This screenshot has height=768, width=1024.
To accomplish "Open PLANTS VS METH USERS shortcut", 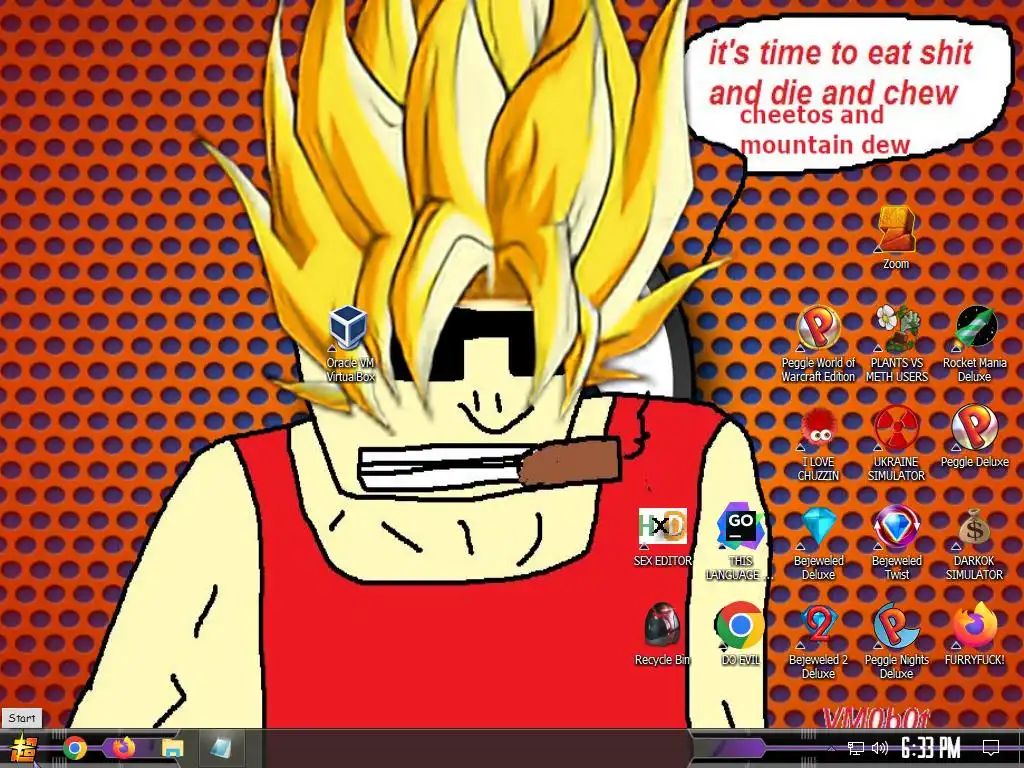I will click(x=897, y=344).
